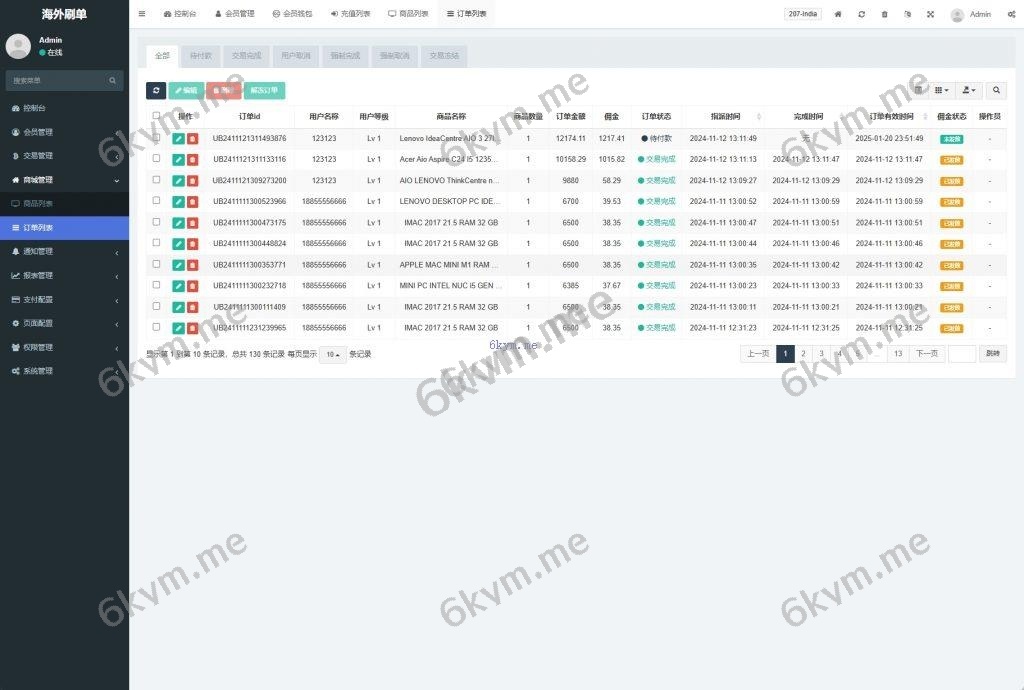The image size is (1024, 690).
Task: Toggle sidebar with the hamburger icon
Action: (x=142, y=14)
